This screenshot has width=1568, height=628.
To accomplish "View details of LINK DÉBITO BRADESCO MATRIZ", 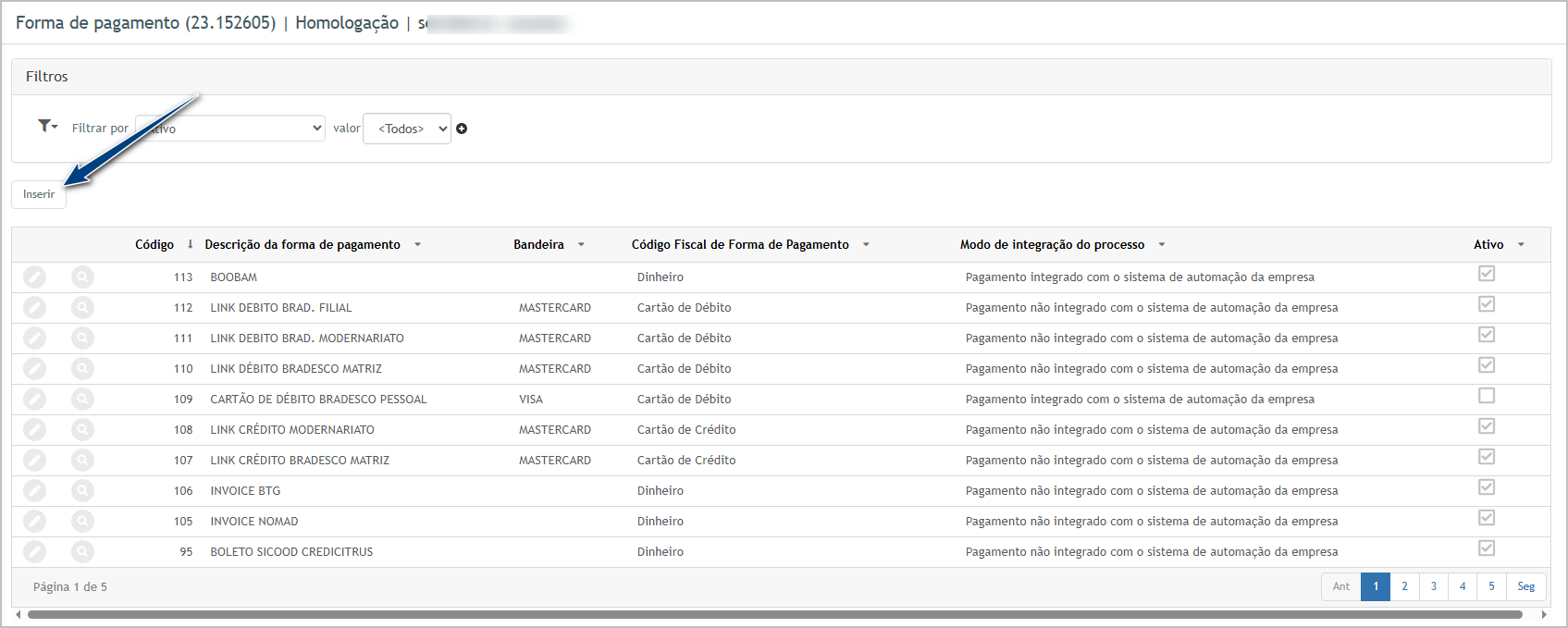I will pyautogui.click(x=82, y=368).
